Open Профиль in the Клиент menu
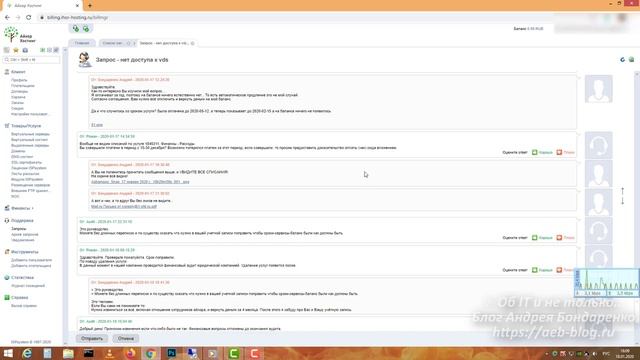This screenshot has width=640, height=360. (x=19, y=80)
